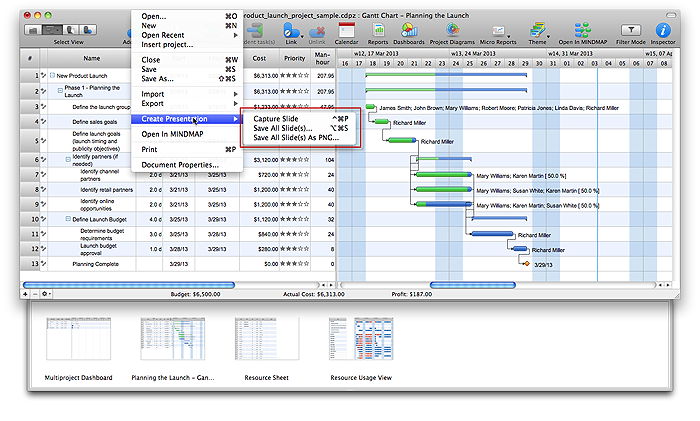Click the Indent task(s) toolbar icon

[255, 31]
